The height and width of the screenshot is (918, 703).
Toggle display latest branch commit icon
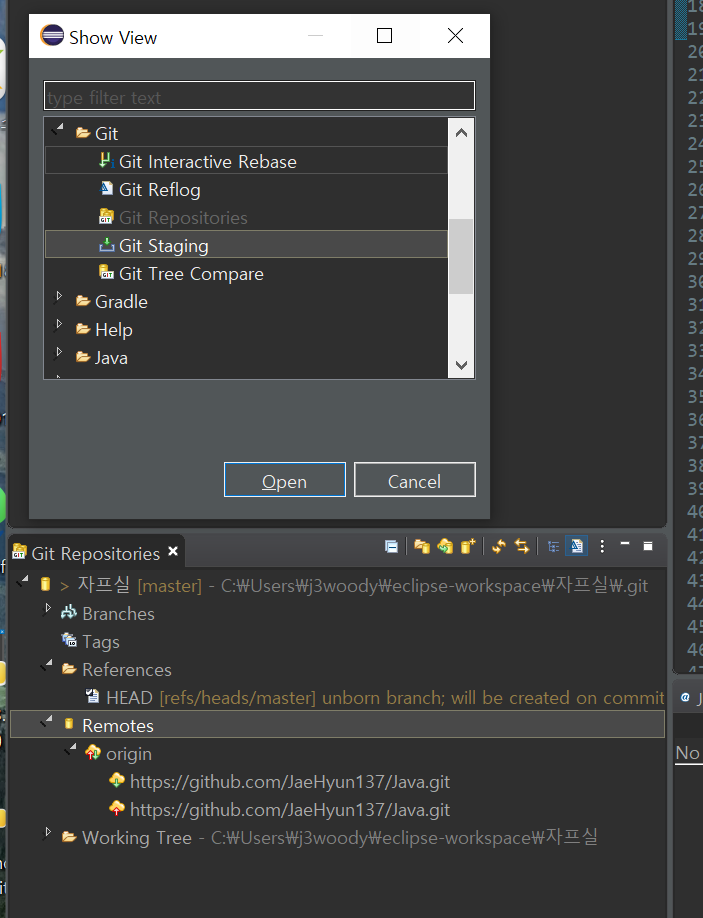tap(577, 547)
